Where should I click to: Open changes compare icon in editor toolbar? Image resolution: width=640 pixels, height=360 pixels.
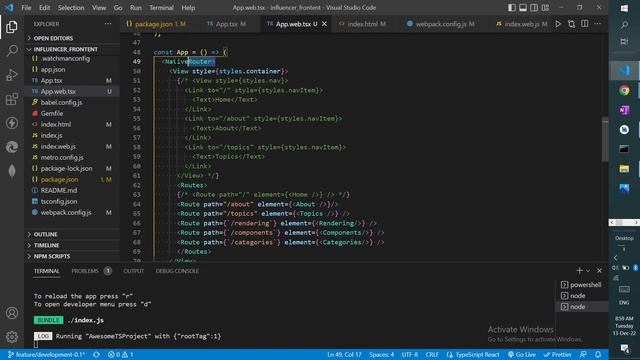click(571, 24)
